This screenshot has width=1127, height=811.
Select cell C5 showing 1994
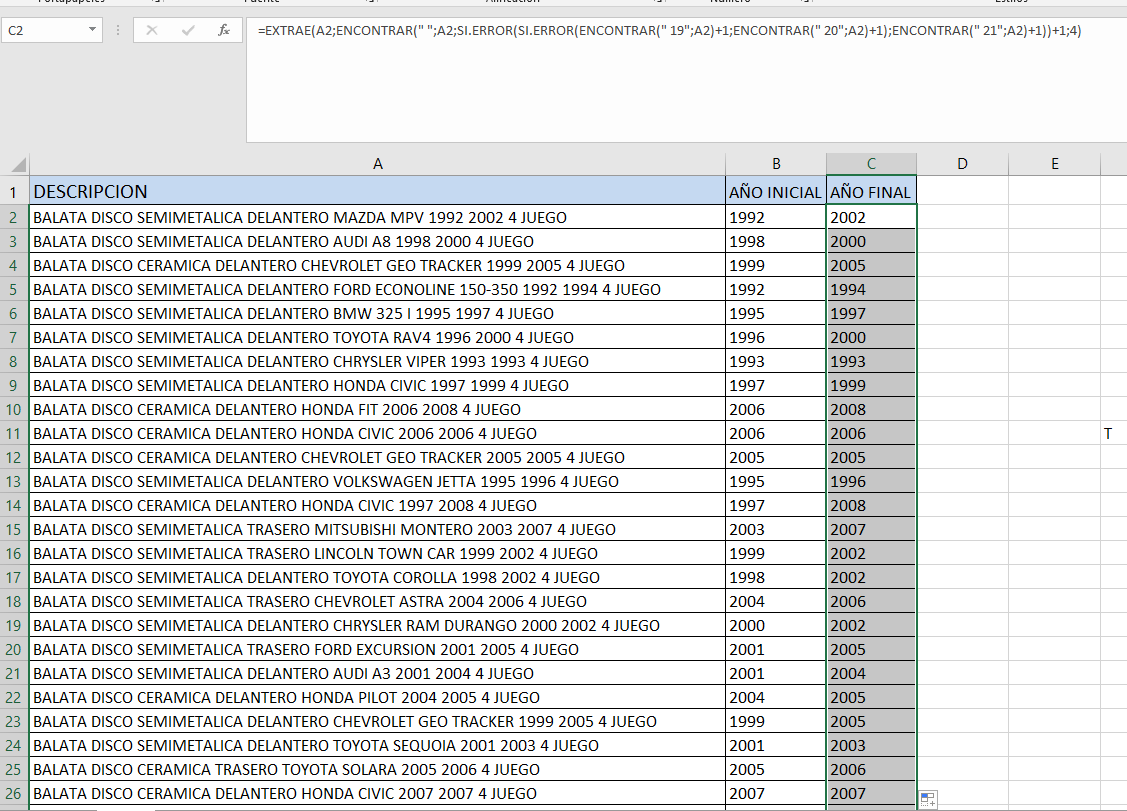(871, 289)
